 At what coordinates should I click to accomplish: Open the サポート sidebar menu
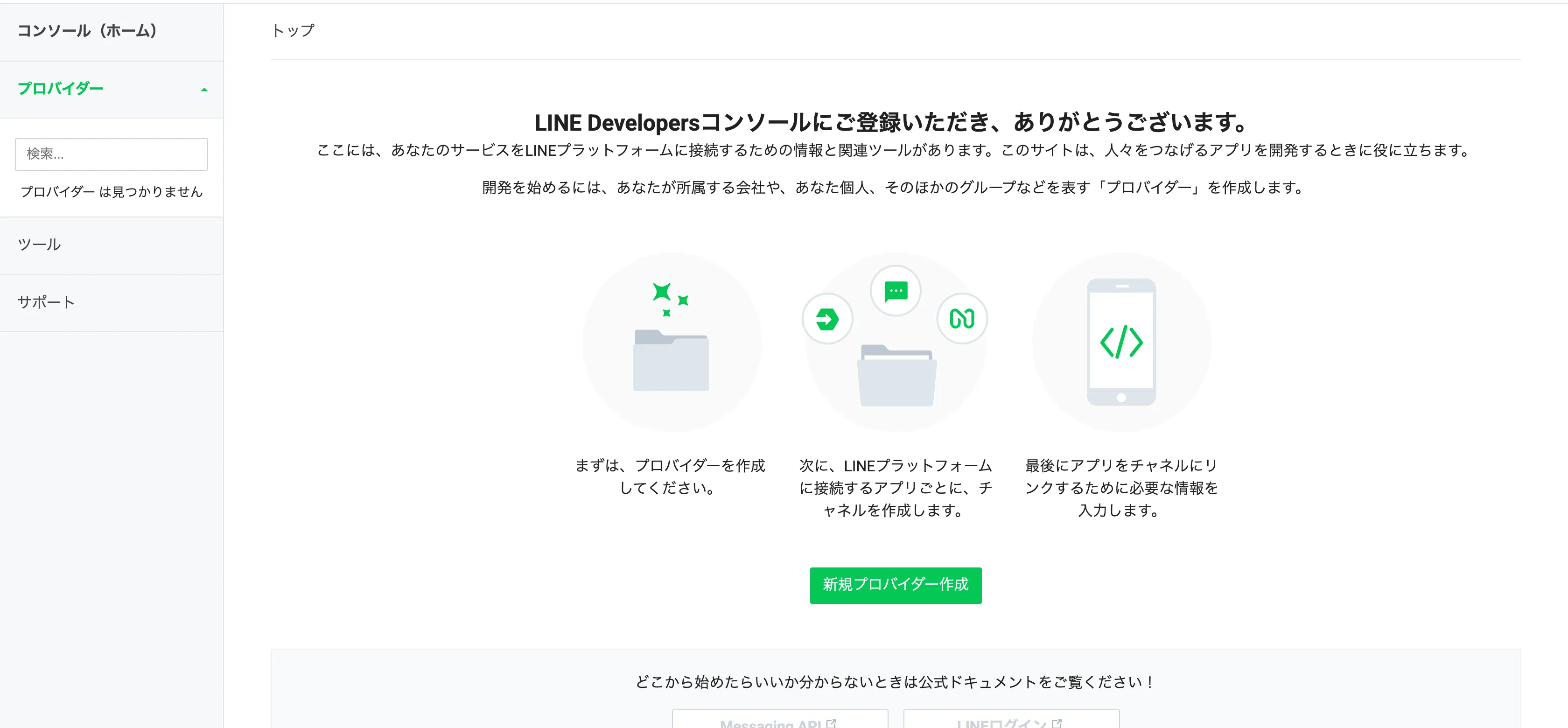(x=46, y=302)
